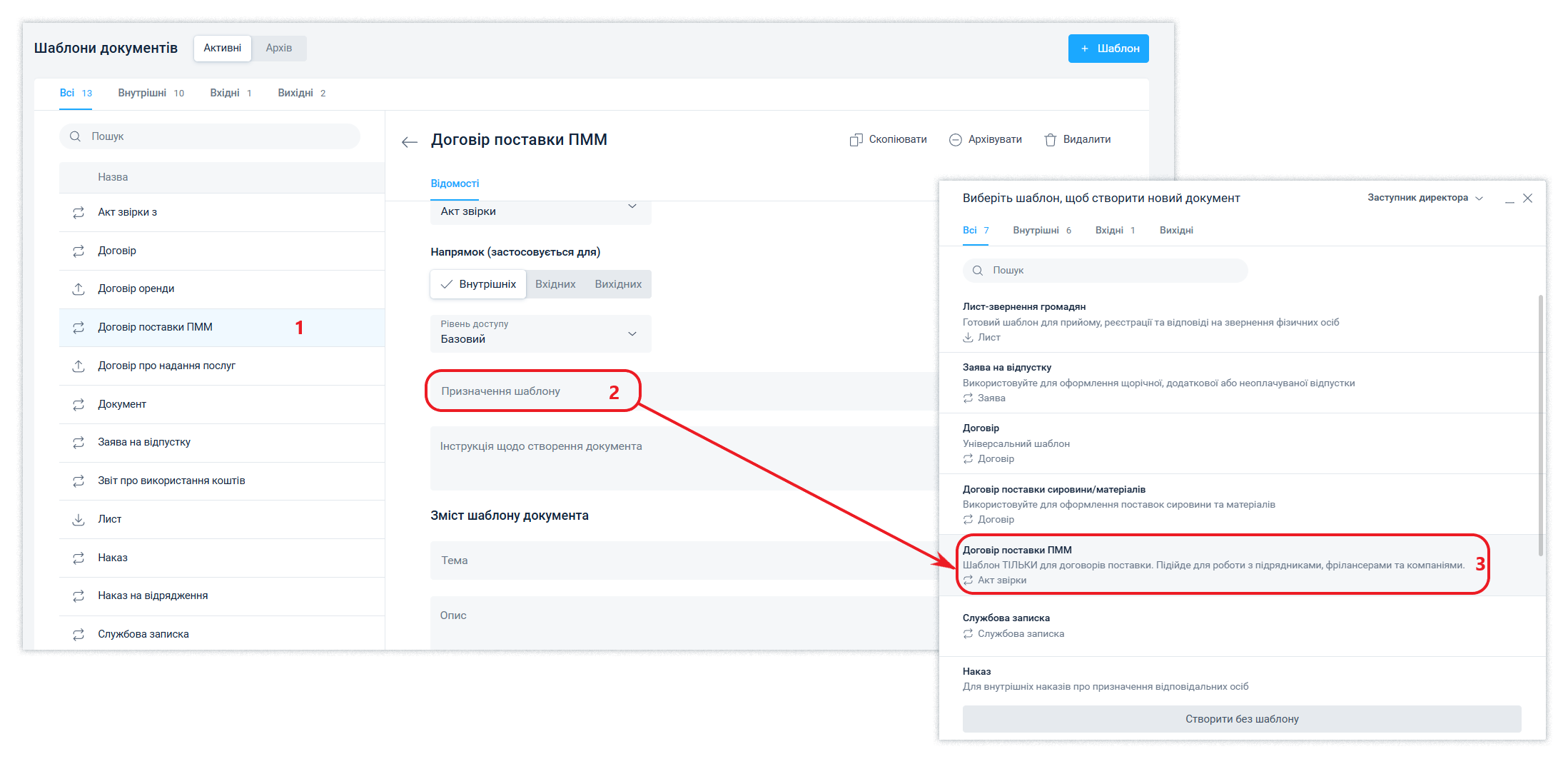Viewport: 1568px width, 764px height.
Task: Enable the Вхідних direction option
Action: (x=555, y=284)
